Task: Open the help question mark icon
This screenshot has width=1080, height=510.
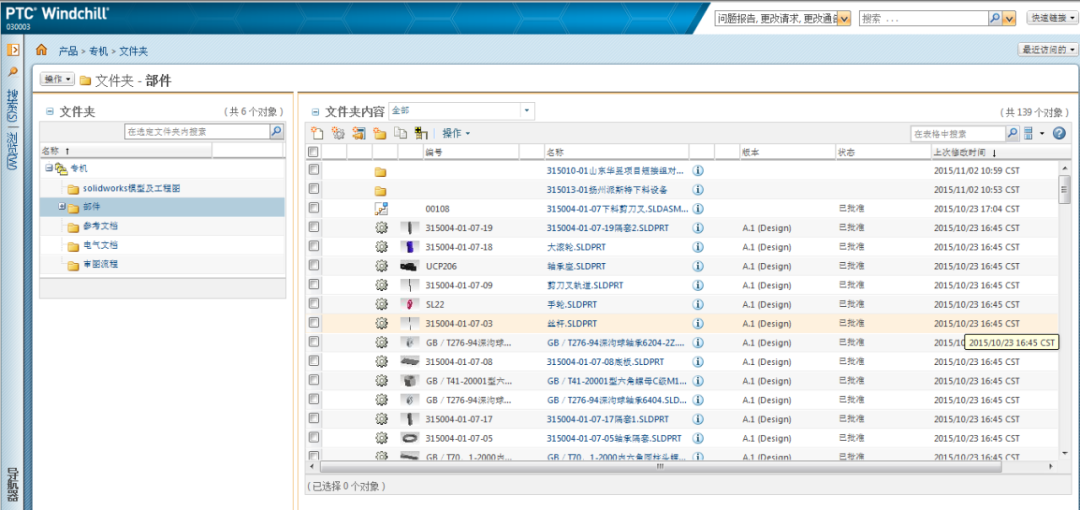Action: (x=1059, y=133)
